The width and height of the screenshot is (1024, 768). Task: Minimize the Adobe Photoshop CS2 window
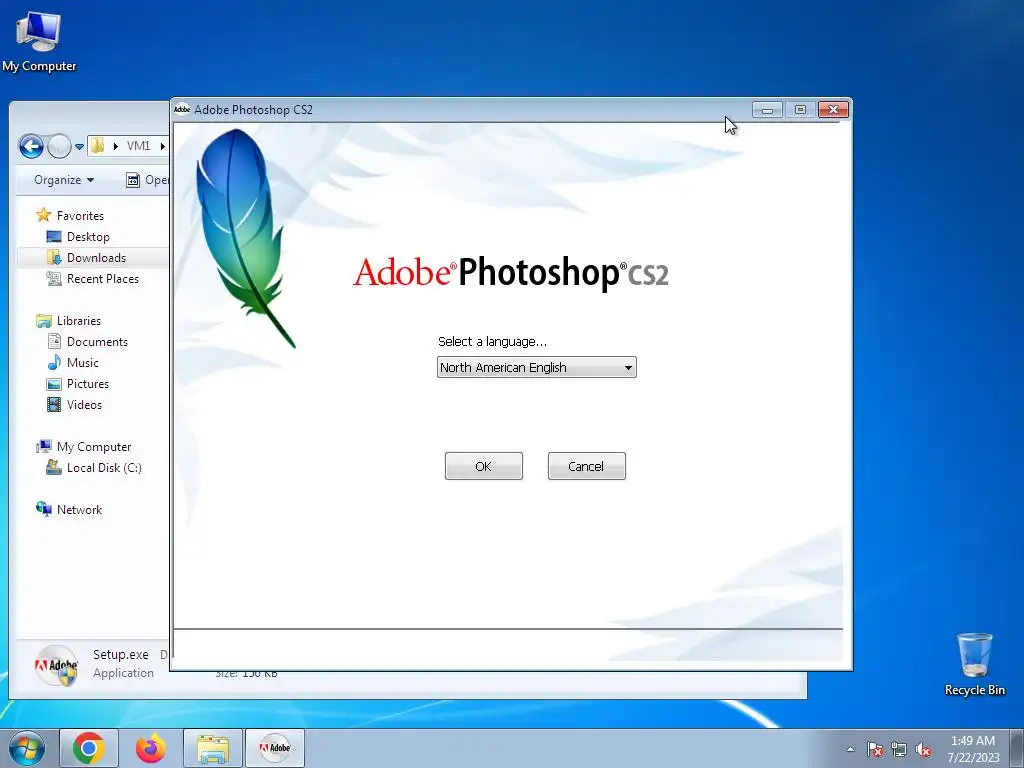click(x=767, y=110)
